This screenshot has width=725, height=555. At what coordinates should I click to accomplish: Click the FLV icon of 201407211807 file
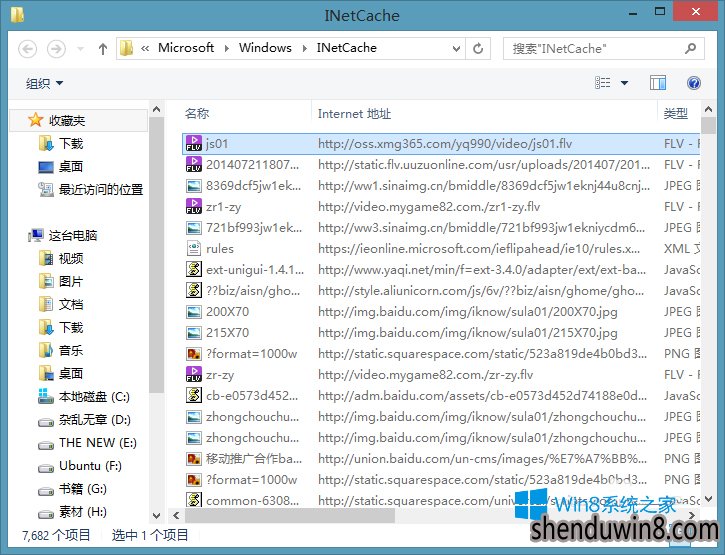(x=194, y=165)
